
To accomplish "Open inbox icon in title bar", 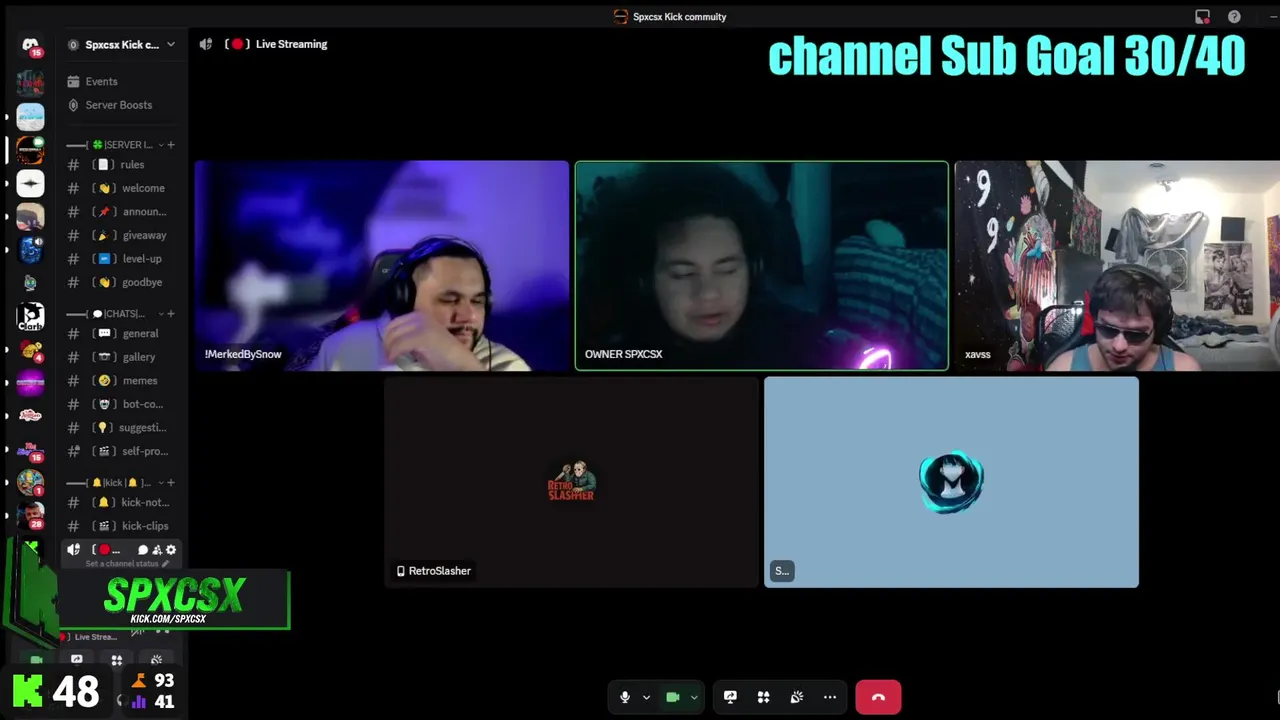I will (x=1202, y=17).
